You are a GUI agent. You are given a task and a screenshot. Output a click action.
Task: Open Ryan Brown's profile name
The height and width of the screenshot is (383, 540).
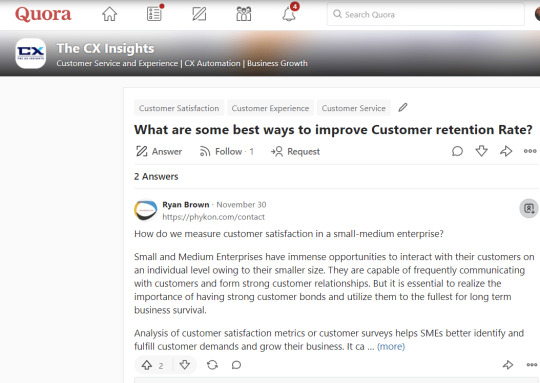186,205
